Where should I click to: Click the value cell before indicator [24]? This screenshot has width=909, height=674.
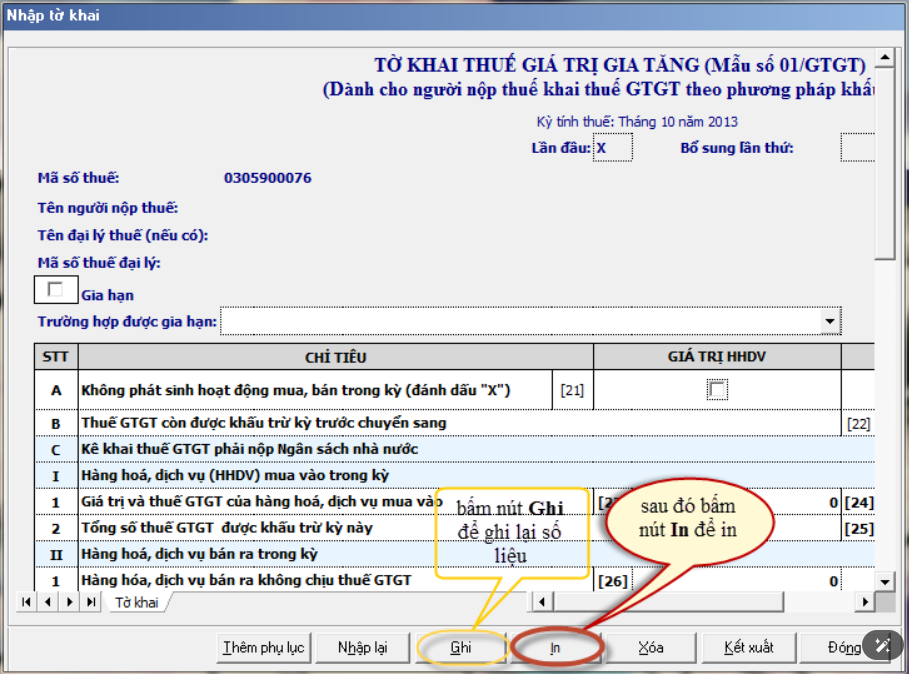(x=736, y=502)
